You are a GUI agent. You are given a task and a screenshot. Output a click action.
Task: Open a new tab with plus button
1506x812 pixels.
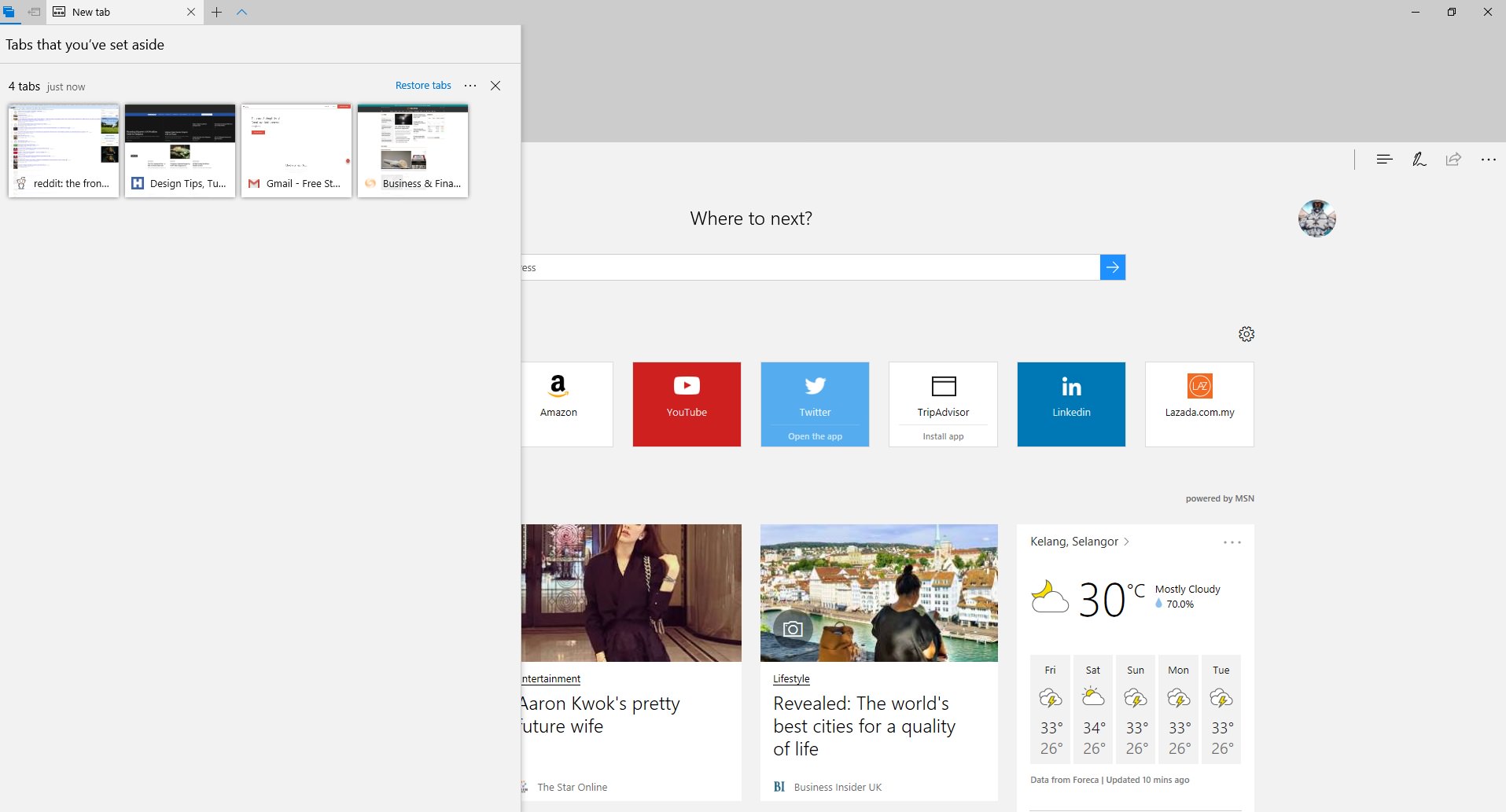(x=217, y=12)
